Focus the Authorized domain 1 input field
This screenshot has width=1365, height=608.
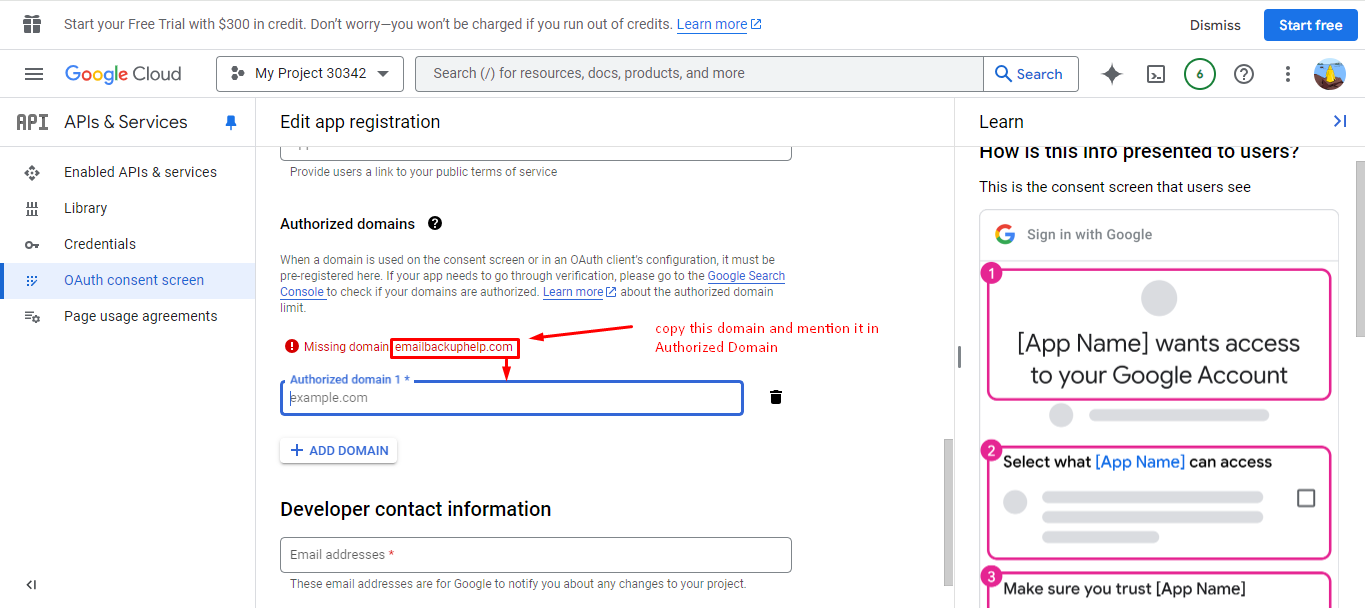pos(511,398)
